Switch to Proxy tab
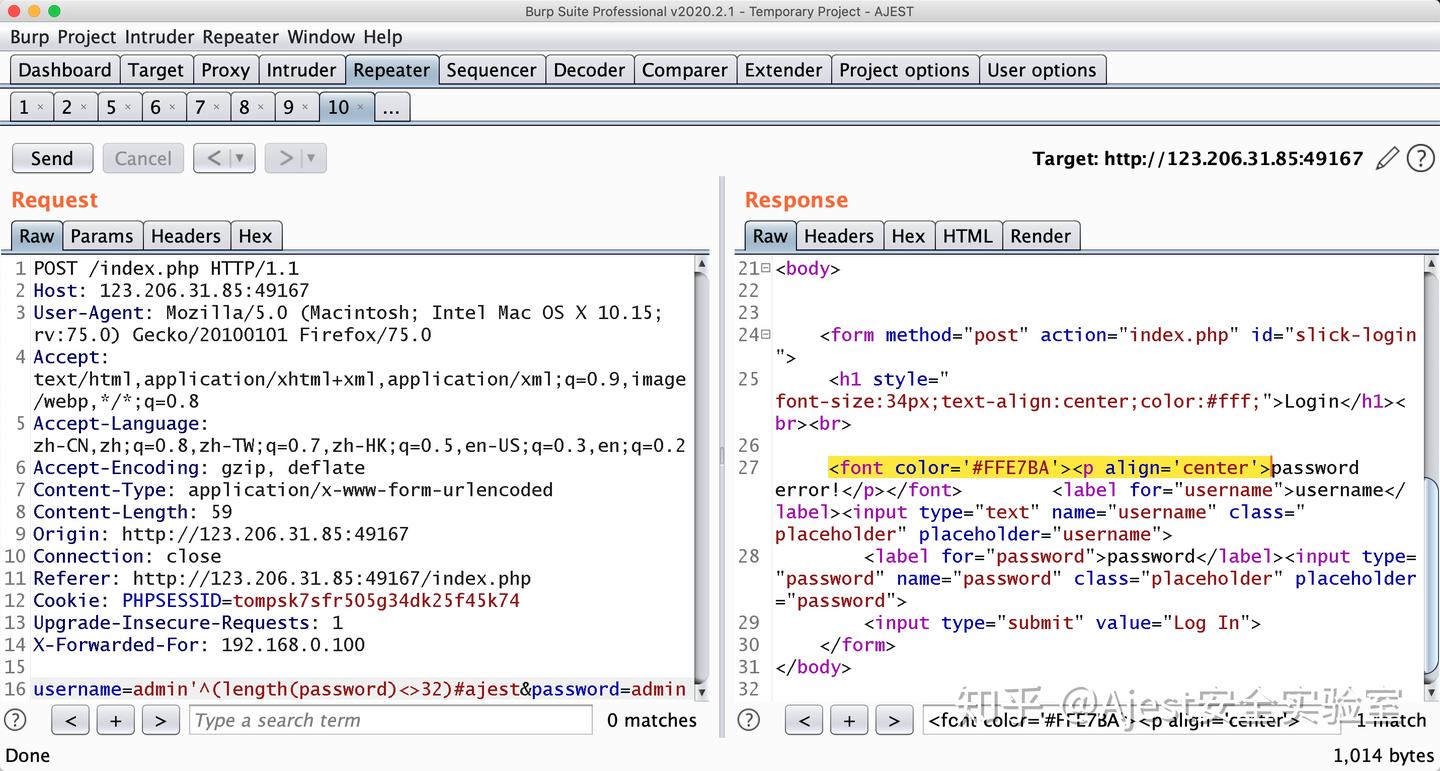 [x=225, y=70]
